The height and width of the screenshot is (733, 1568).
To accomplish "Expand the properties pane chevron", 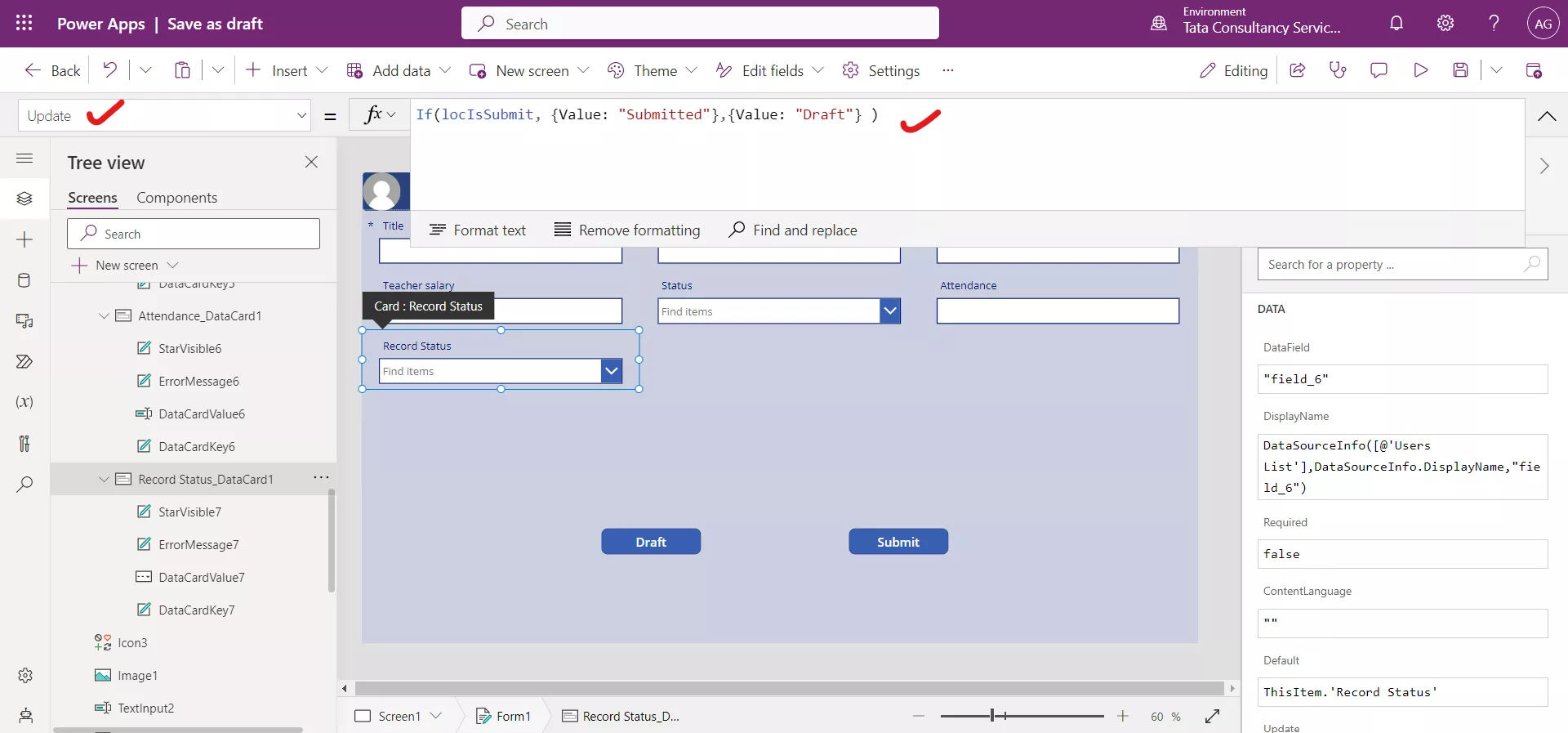I will (1544, 166).
